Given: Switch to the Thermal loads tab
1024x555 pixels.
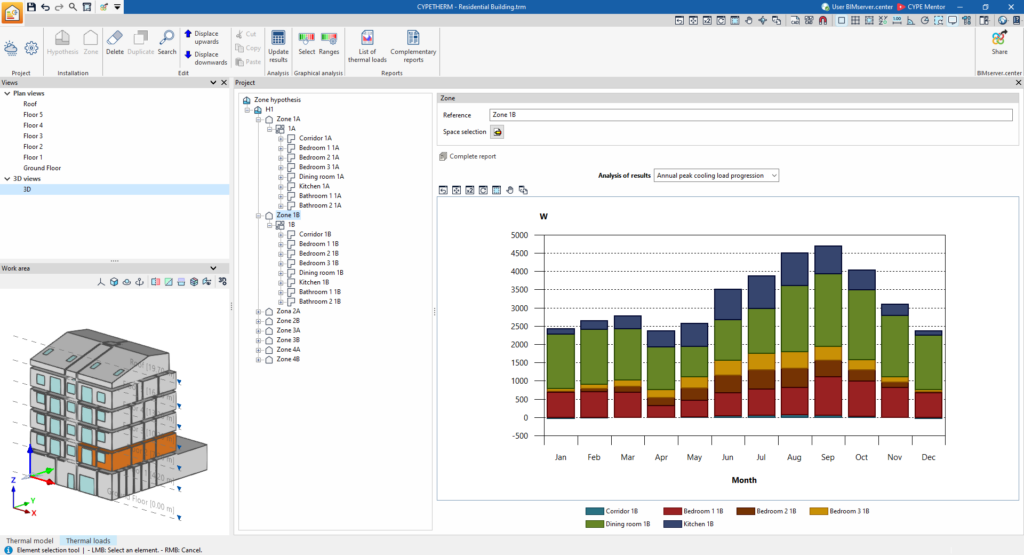Looking at the screenshot, I should pos(88,541).
